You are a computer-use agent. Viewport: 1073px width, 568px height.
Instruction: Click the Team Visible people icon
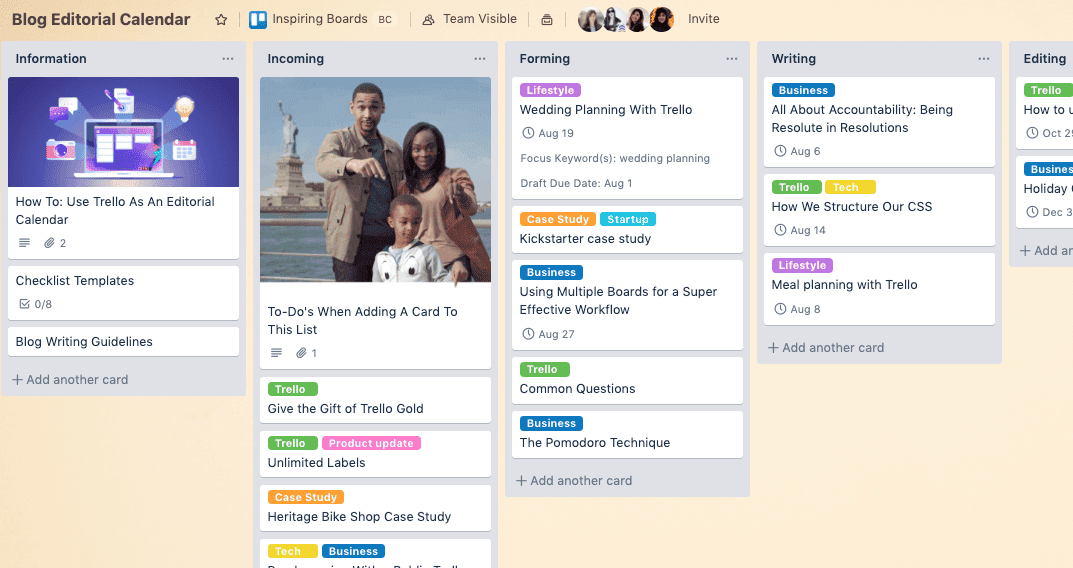pos(428,20)
